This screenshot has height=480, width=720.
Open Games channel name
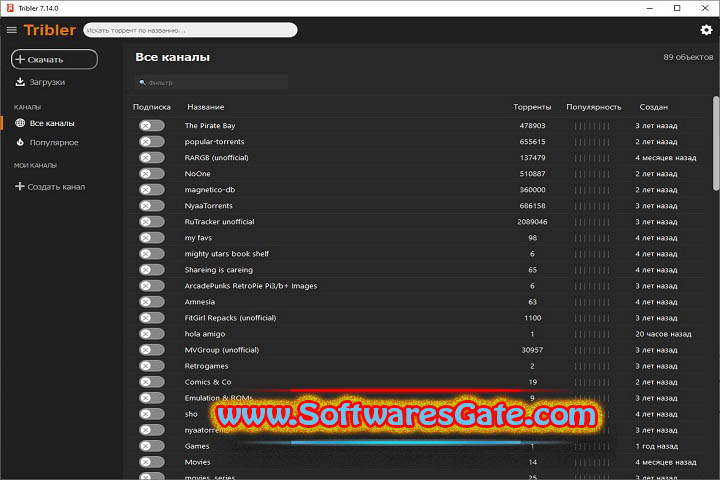pos(197,446)
